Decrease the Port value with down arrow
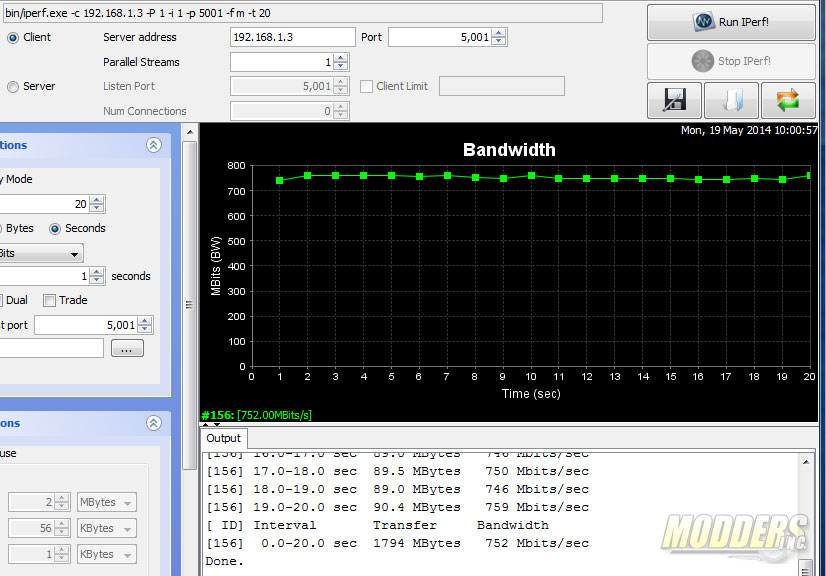This screenshot has height=576, width=826. 498,41
